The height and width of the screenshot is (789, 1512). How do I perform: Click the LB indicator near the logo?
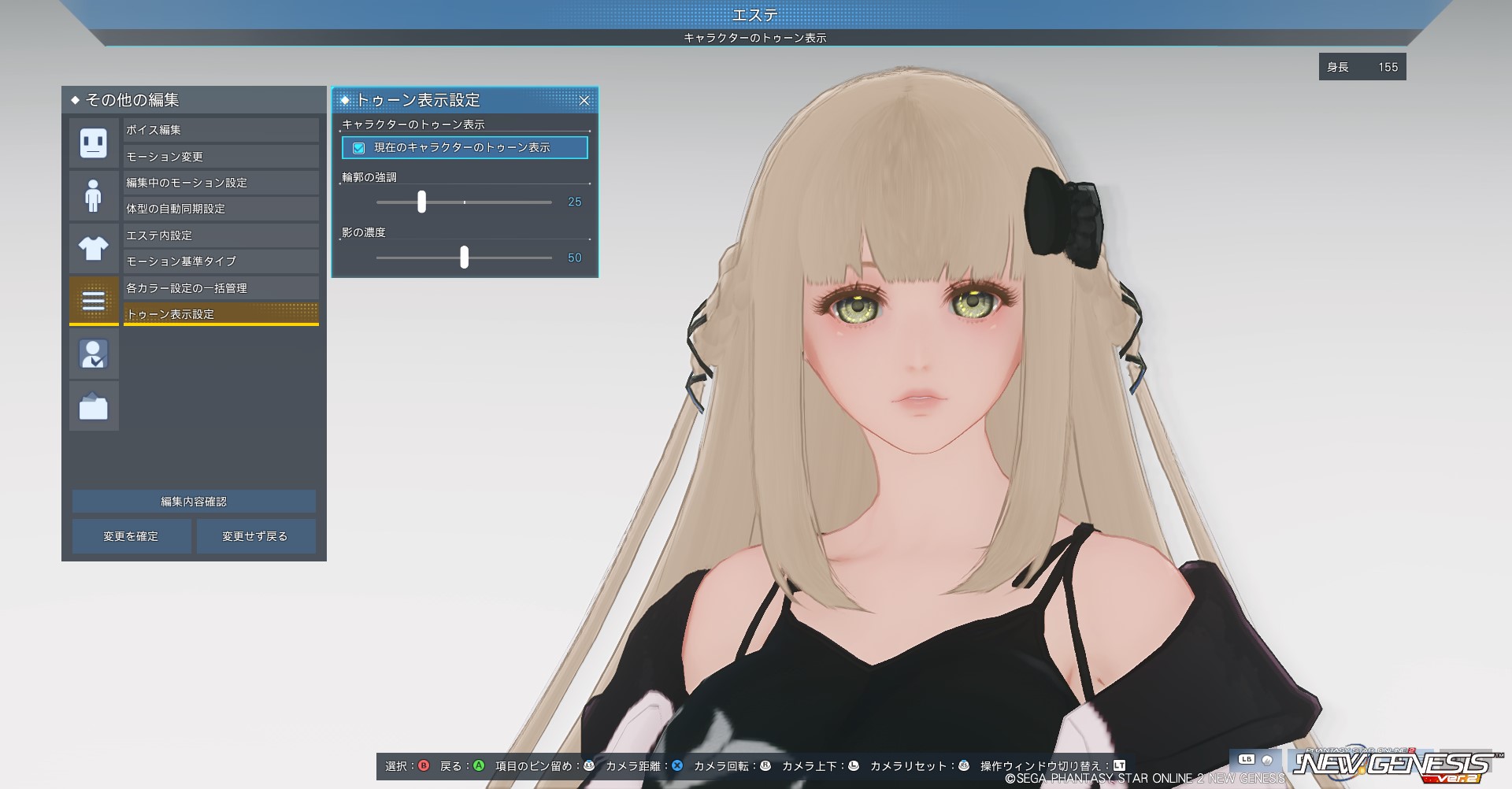(1247, 760)
